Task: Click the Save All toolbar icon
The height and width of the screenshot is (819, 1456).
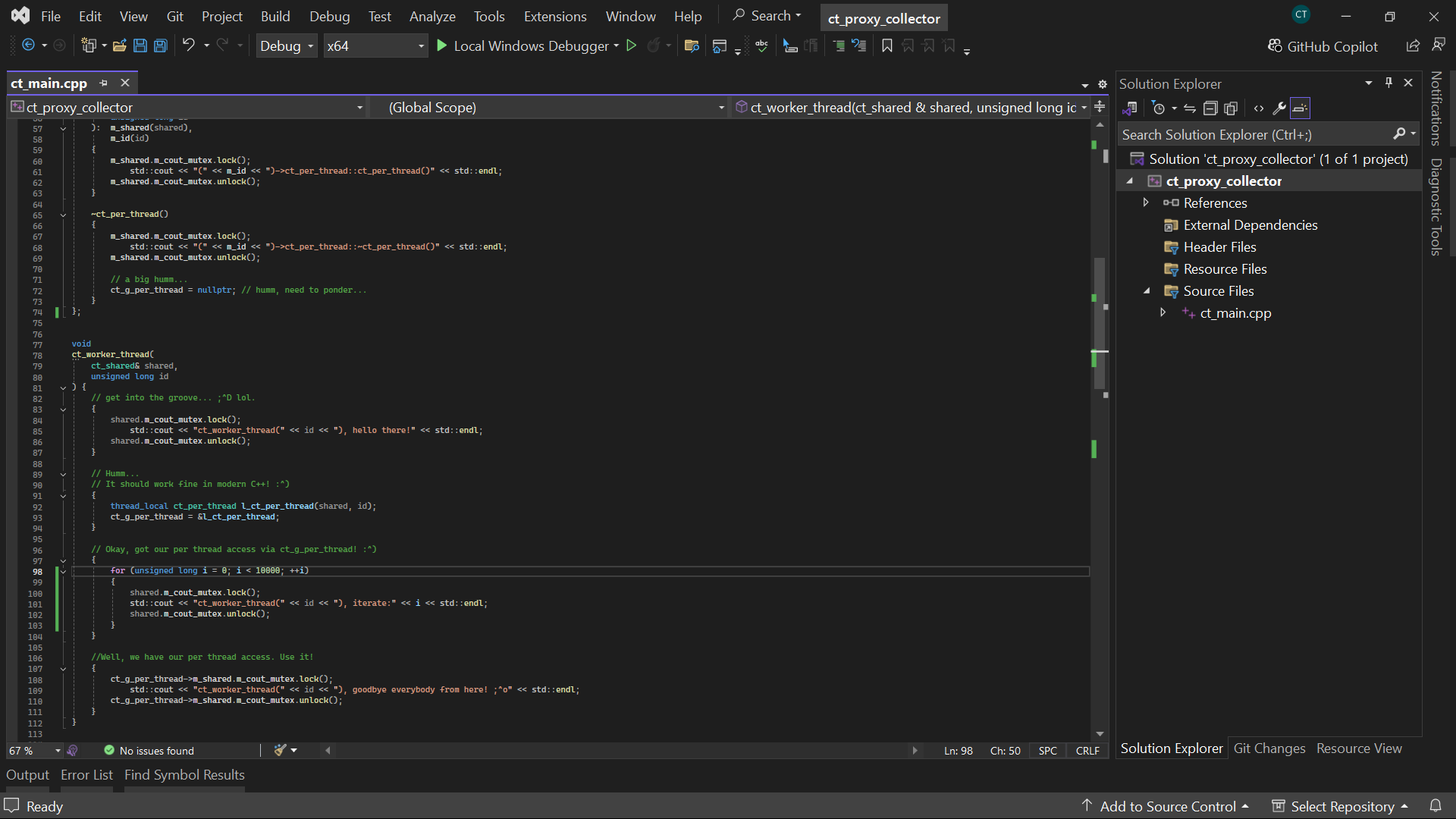Action: [x=161, y=45]
